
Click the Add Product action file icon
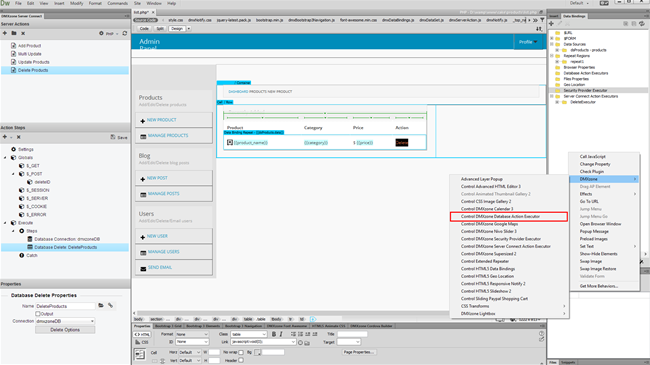tap(13, 46)
